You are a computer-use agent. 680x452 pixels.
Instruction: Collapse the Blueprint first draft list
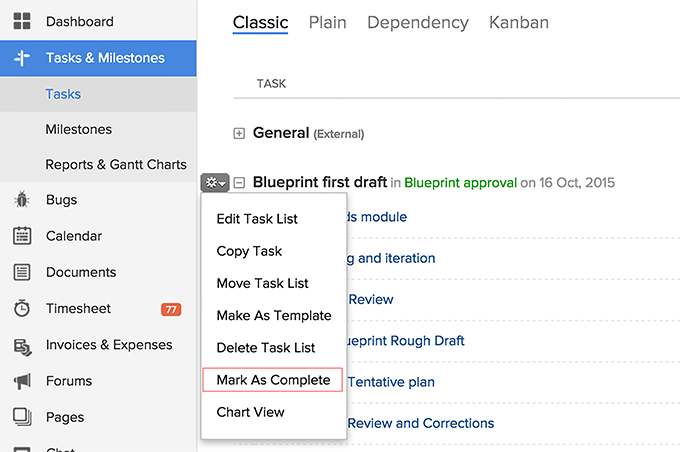[x=239, y=183]
